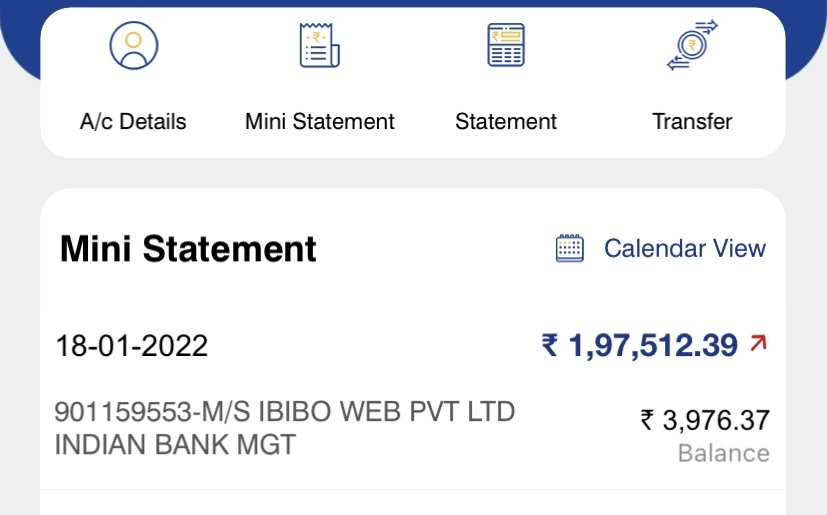Click the calendar icon beside Calendar View
The height and width of the screenshot is (515, 827).
pos(569,248)
